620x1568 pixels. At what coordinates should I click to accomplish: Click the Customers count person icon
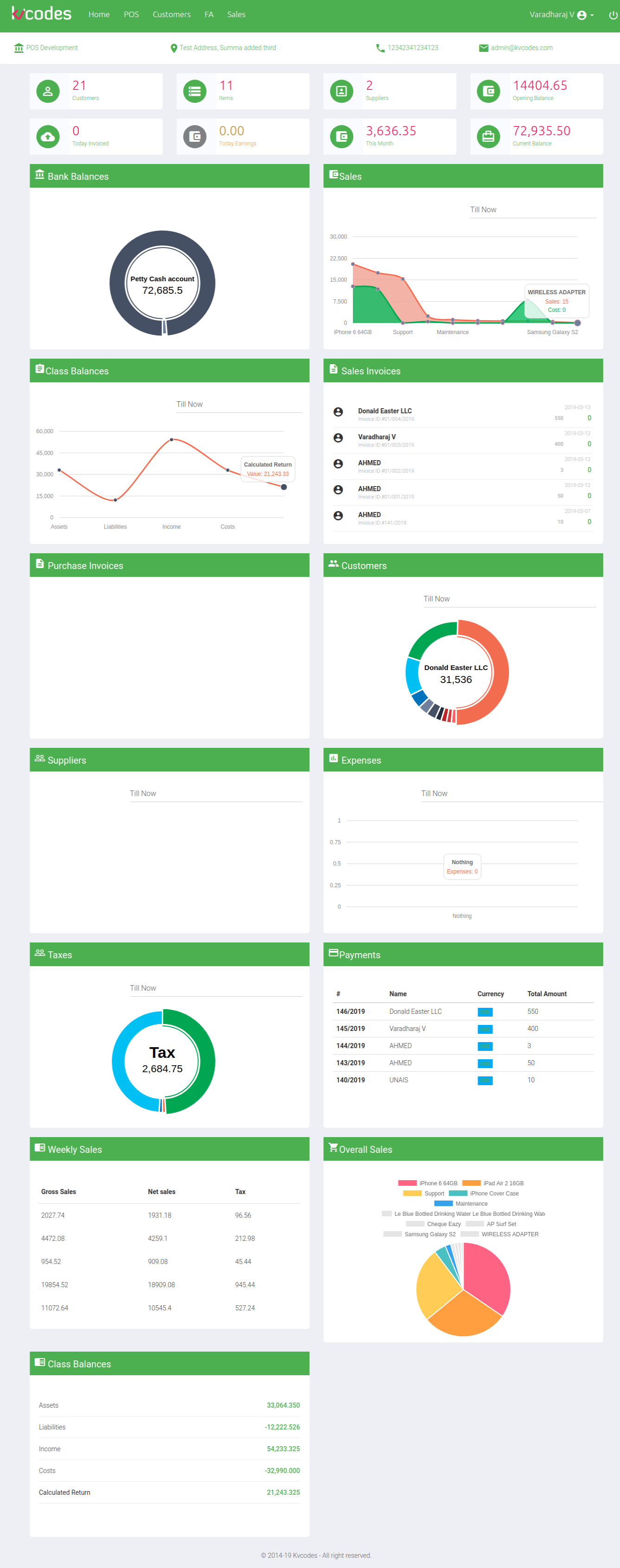click(48, 91)
